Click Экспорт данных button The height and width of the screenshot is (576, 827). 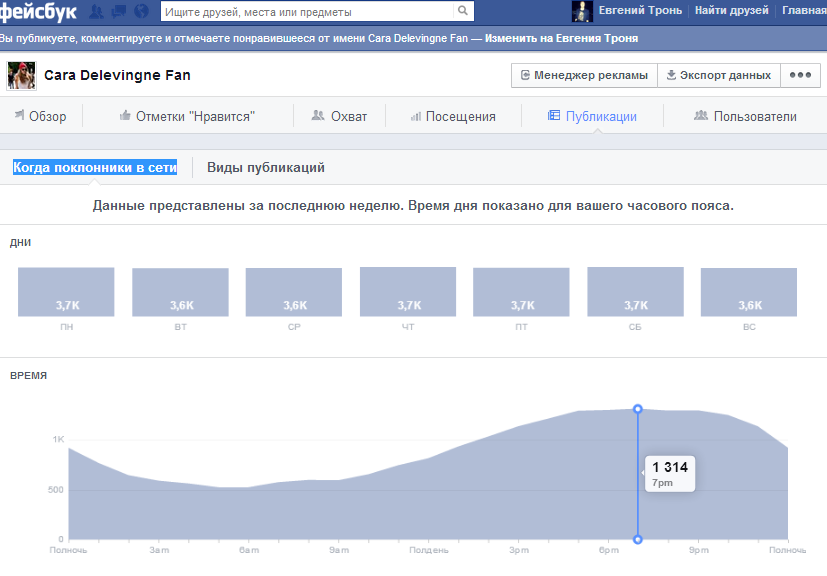pos(718,75)
